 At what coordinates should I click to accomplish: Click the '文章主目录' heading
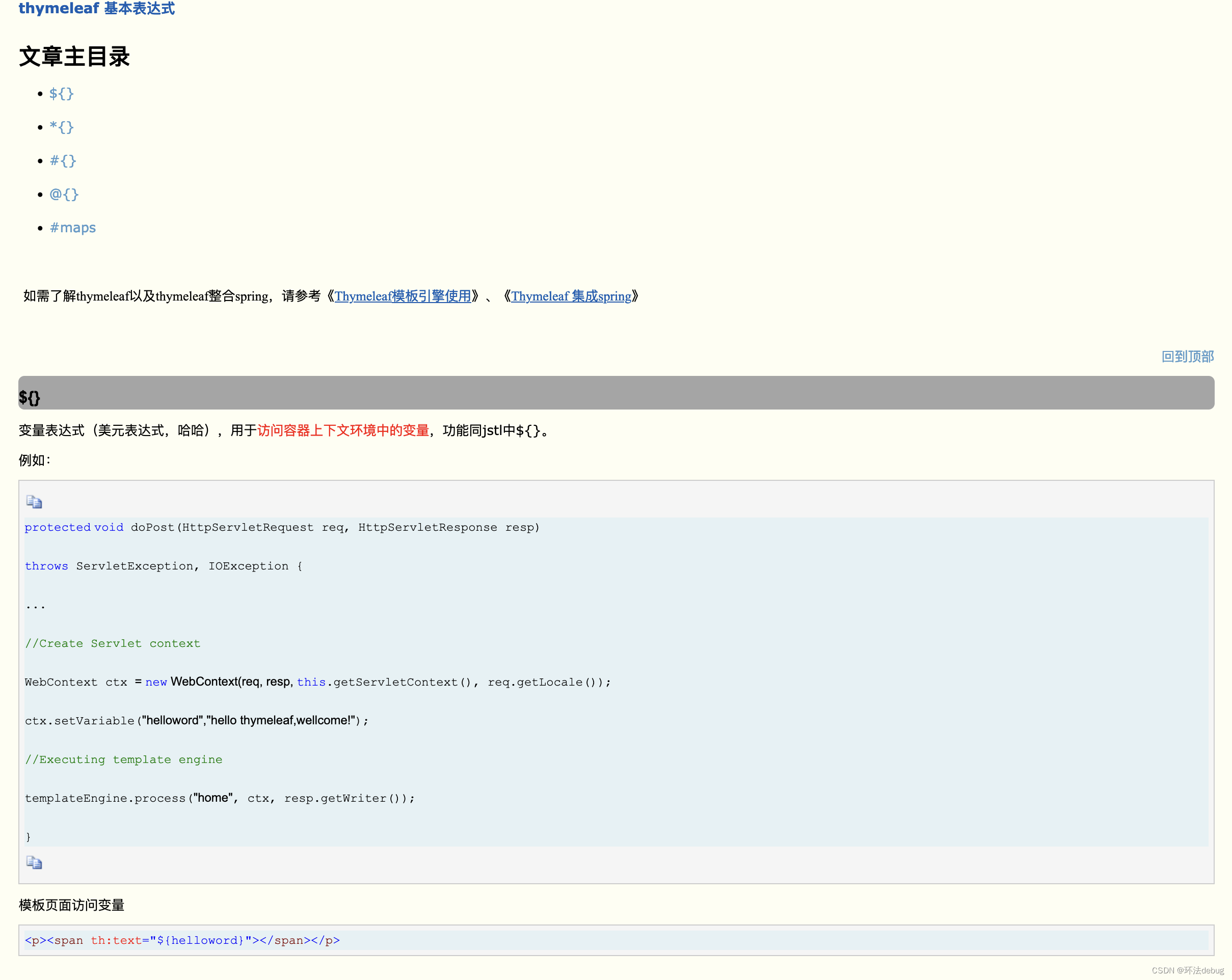pyautogui.click(x=74, y=57)
